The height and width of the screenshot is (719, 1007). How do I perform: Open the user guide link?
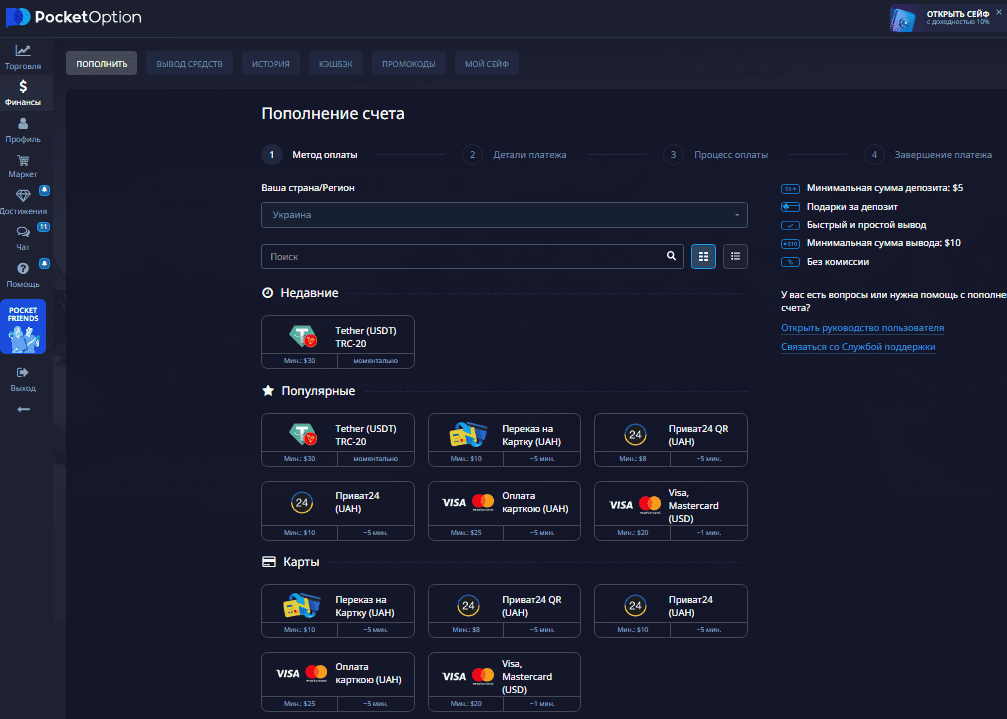pos(863,328)
